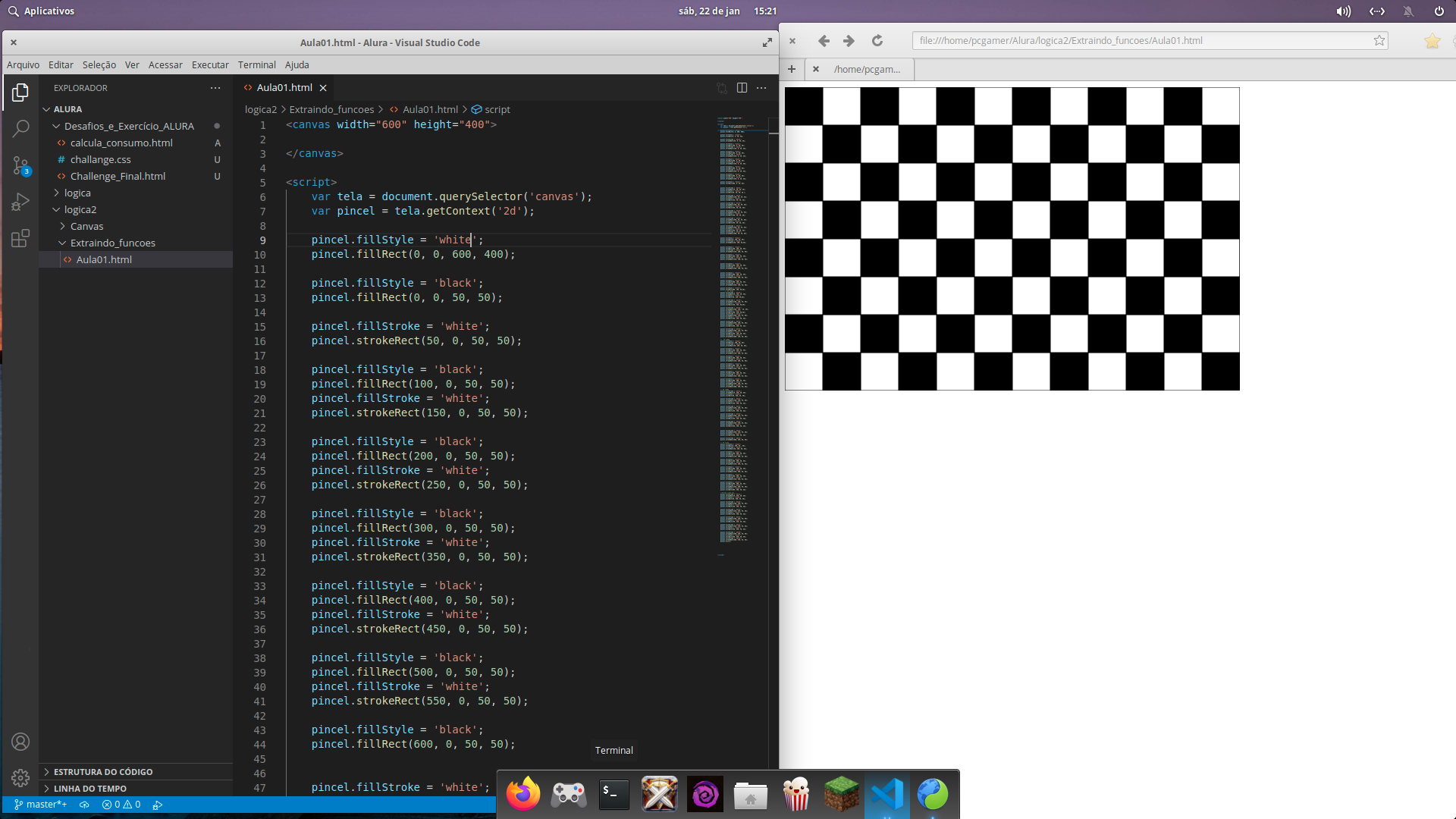Open the Executar menu
The image size is (1456, 819).
coord(210,65)
